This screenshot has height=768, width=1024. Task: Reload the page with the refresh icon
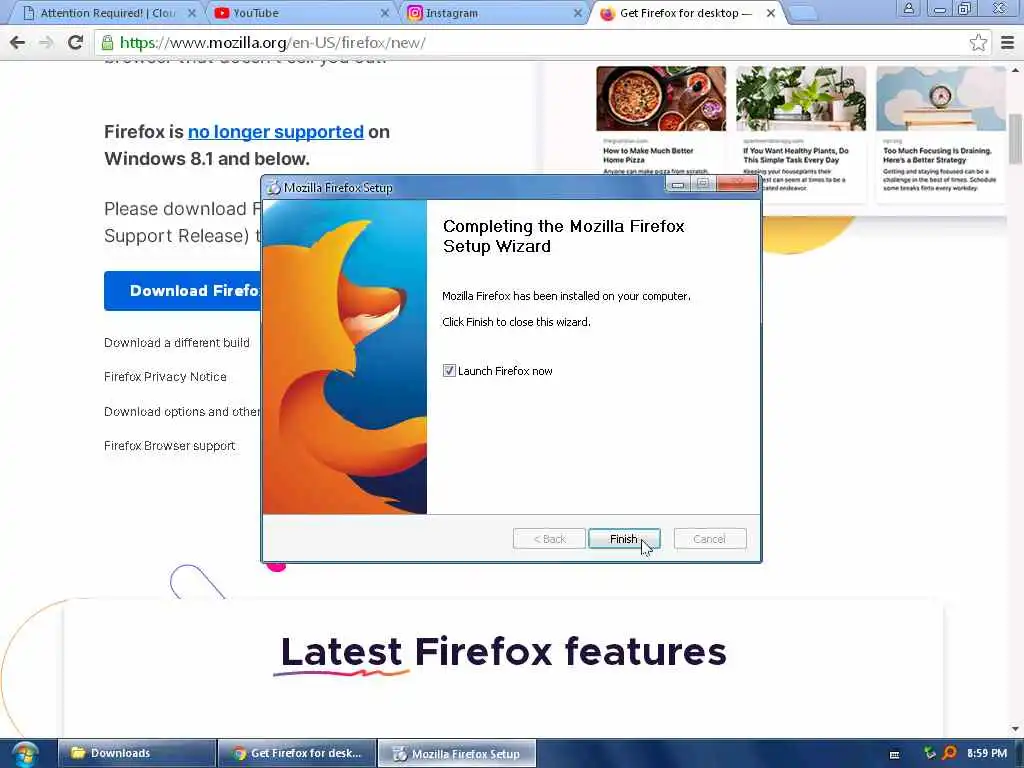point(75,43)
